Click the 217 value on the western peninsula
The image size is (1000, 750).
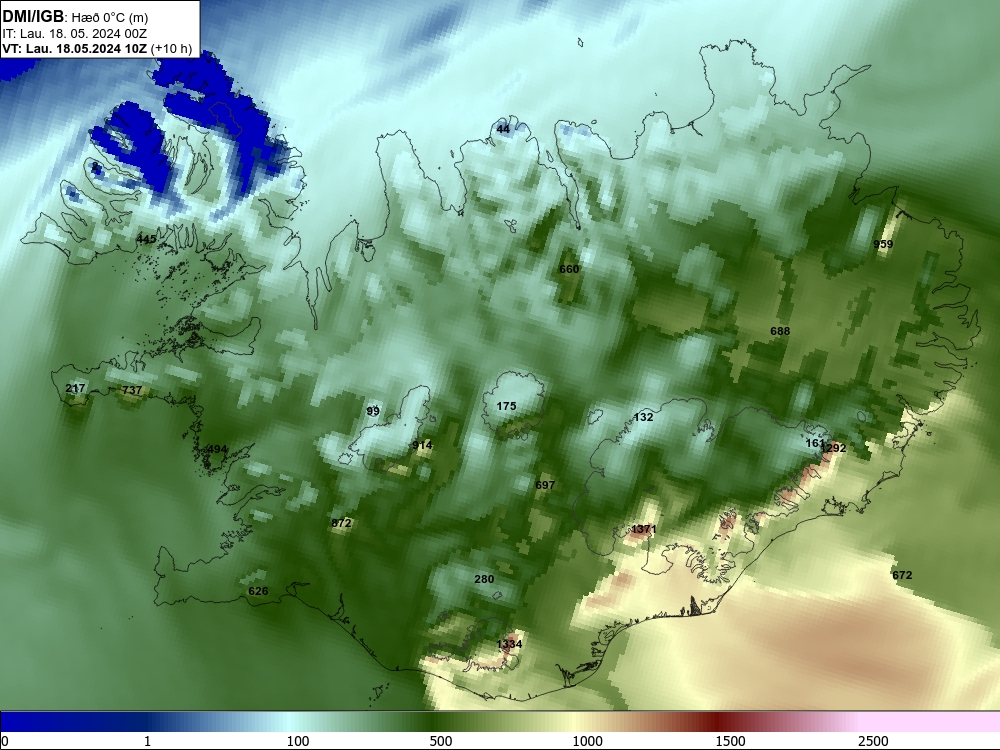[75, 388]
